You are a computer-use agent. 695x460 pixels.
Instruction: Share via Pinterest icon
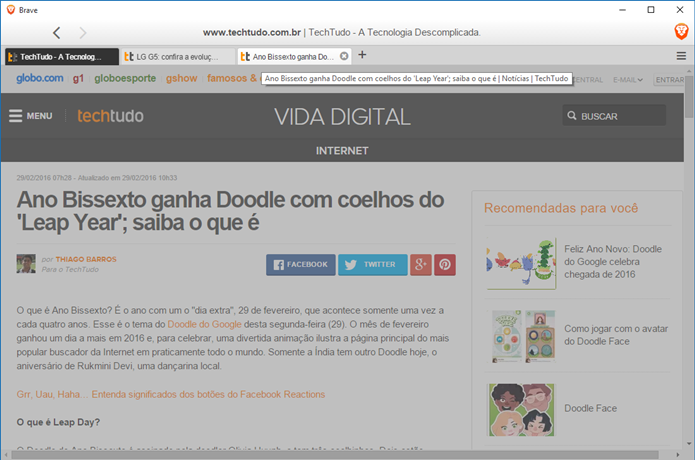pos(445,265)
